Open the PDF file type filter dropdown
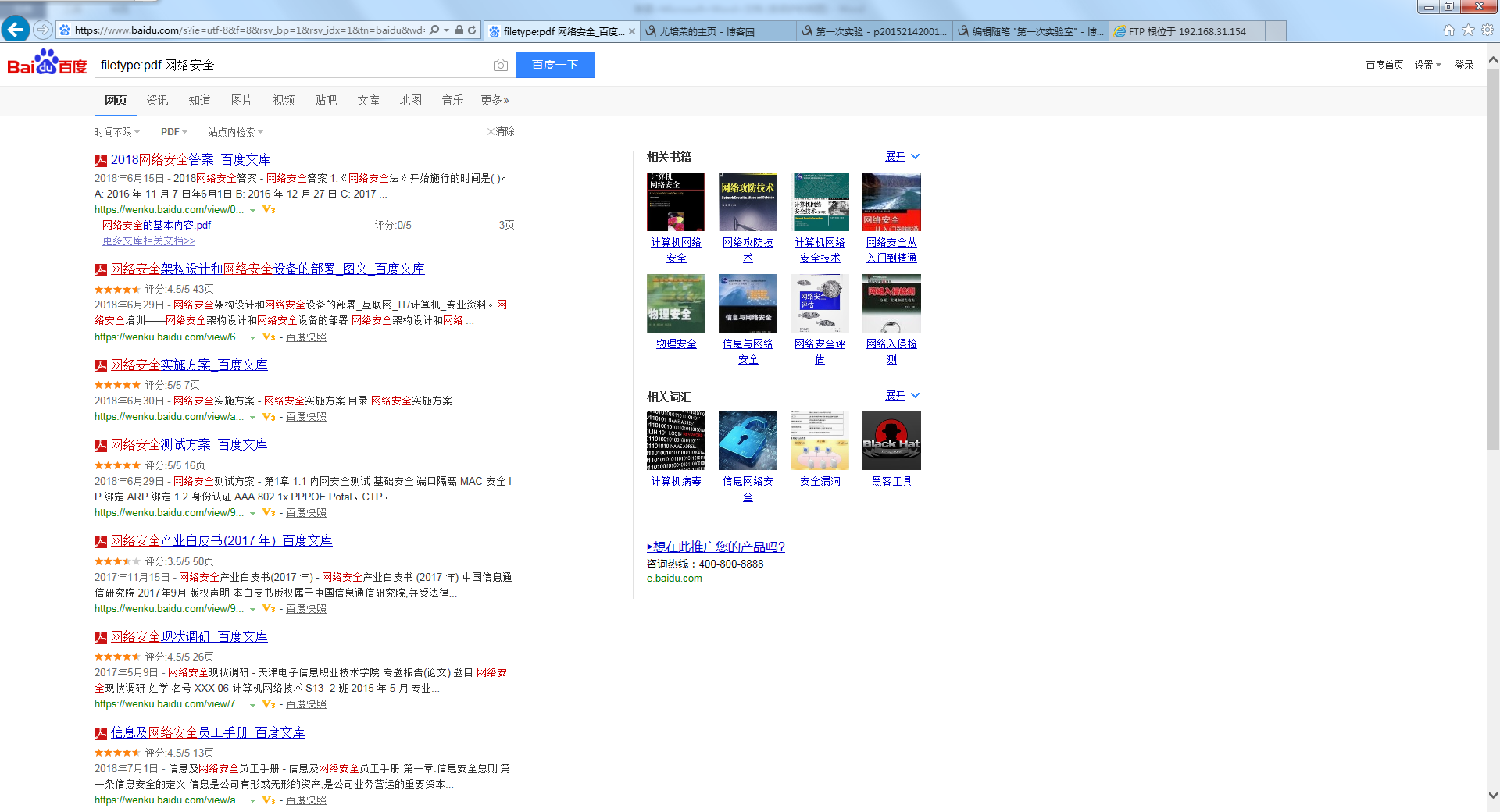The image size is (1500, 812). (x=174, y=132)
